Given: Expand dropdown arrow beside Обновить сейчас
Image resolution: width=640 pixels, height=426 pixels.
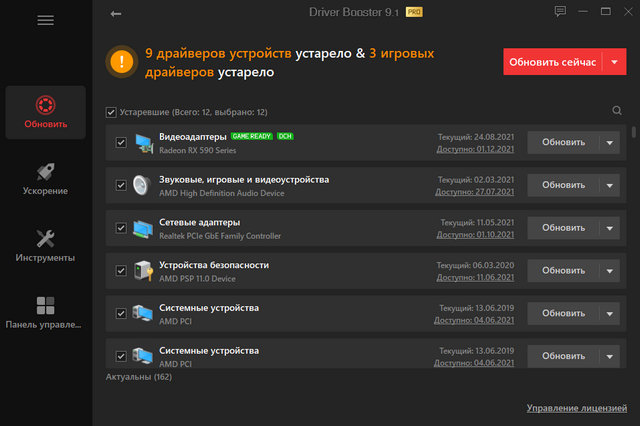Looking at the screenshot, I should coord(612,62).
